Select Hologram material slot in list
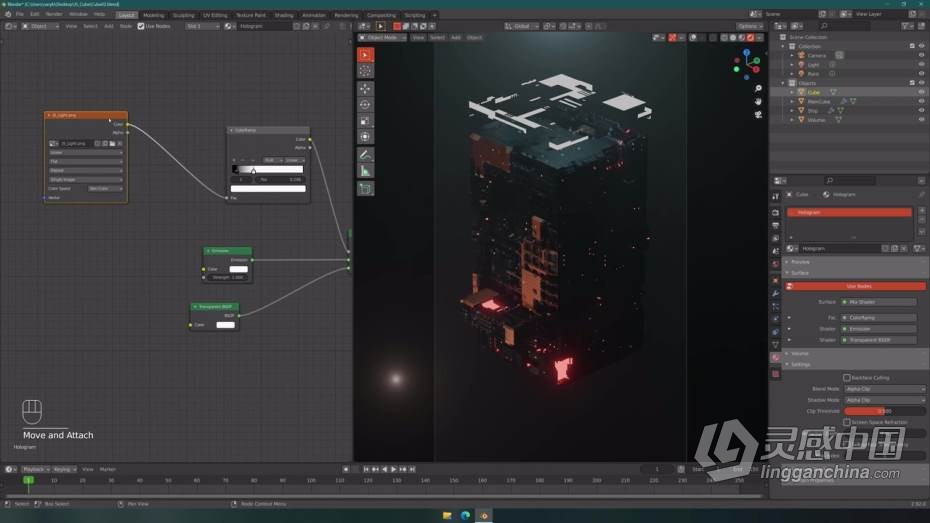 pyautogui.click(x=849, y=212)
